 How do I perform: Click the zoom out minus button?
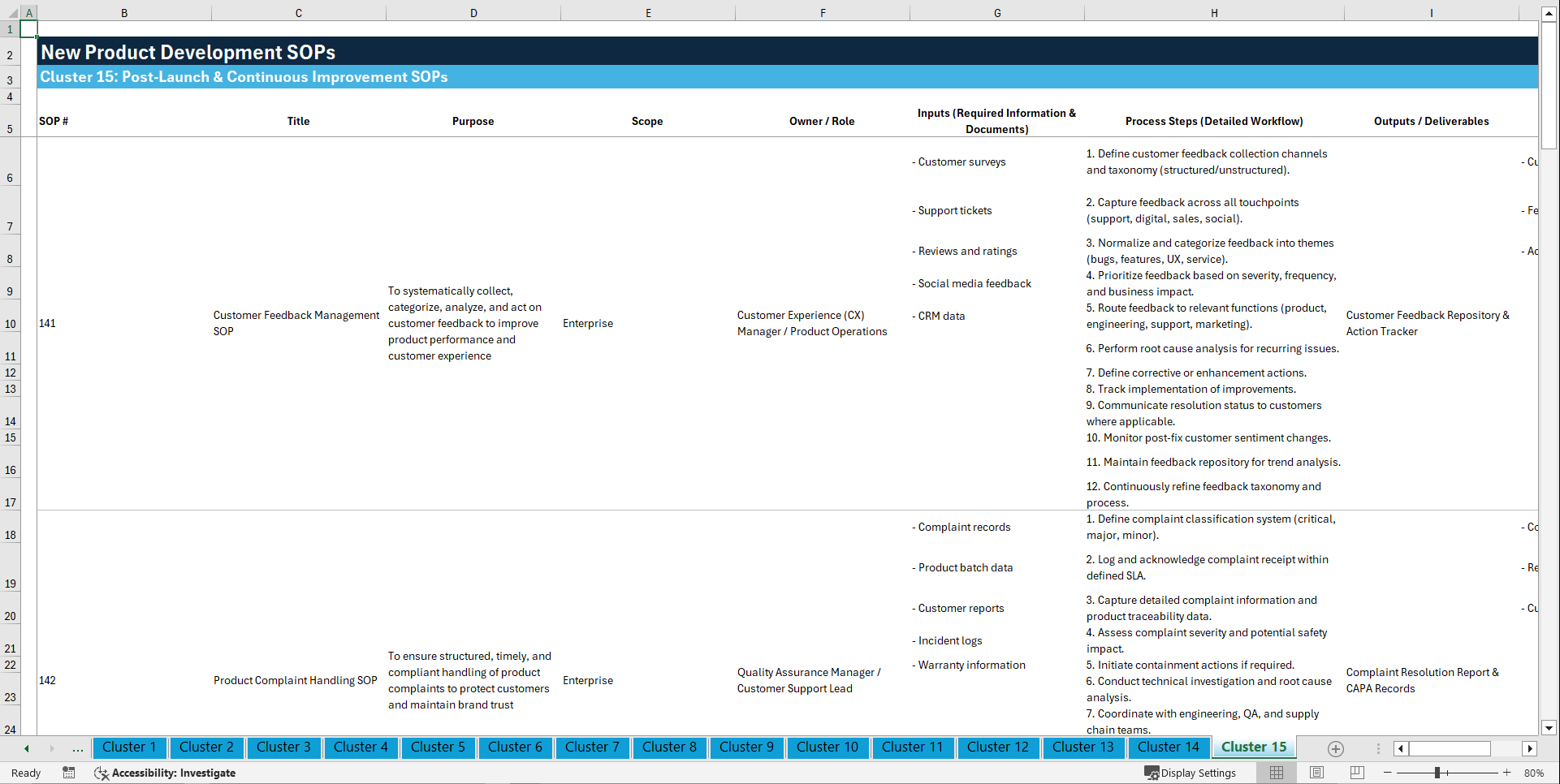click(x=1388, y=773)
